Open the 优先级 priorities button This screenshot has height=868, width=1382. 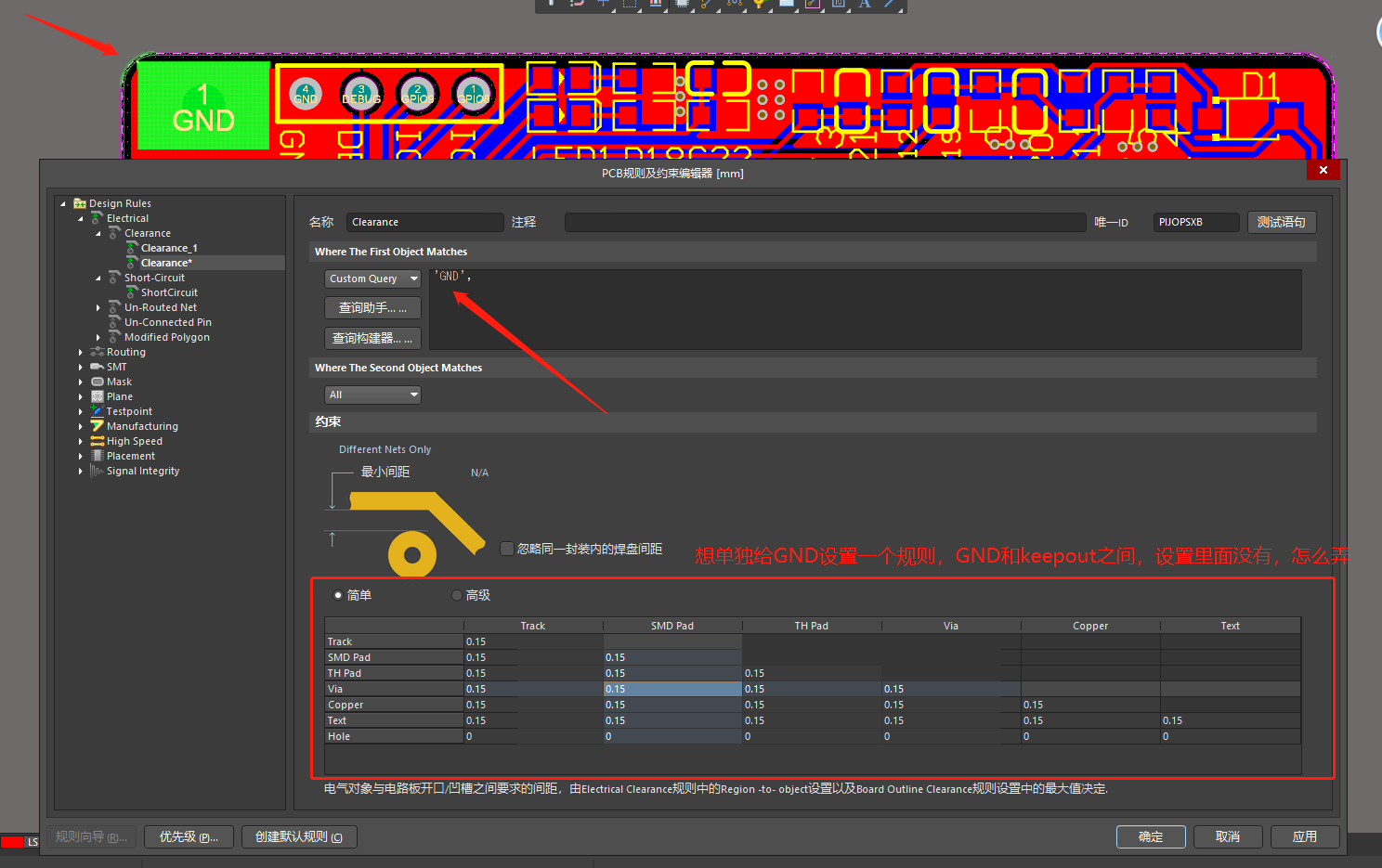click(189, 836)
